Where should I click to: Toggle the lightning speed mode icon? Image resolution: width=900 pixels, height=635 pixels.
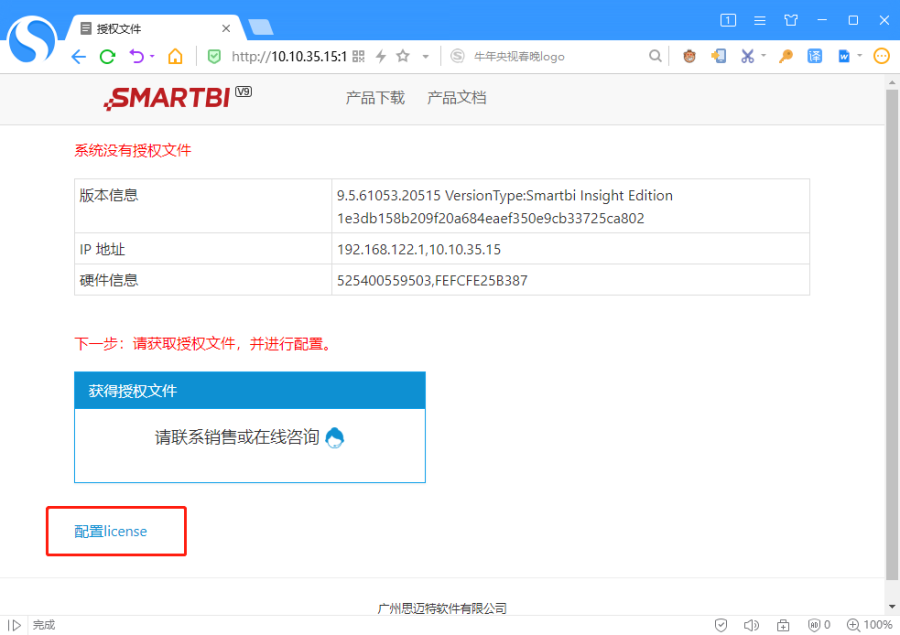(x=381, y=56)
